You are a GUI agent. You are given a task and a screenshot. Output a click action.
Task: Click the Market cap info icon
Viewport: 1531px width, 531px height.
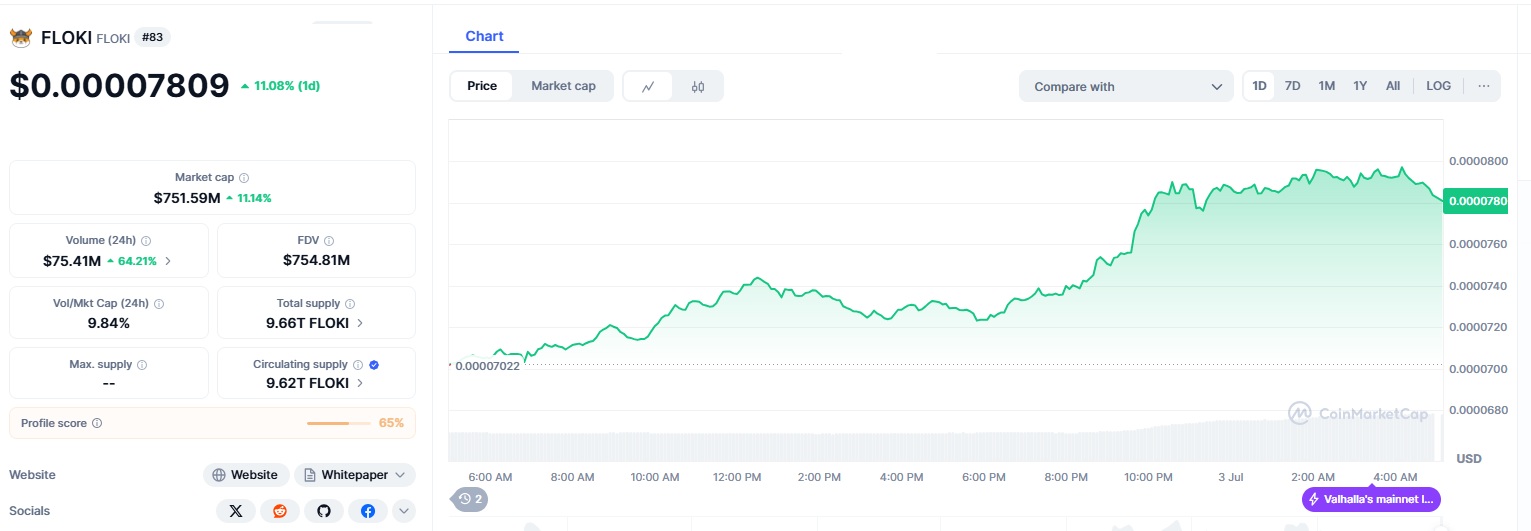click(244, 178)
